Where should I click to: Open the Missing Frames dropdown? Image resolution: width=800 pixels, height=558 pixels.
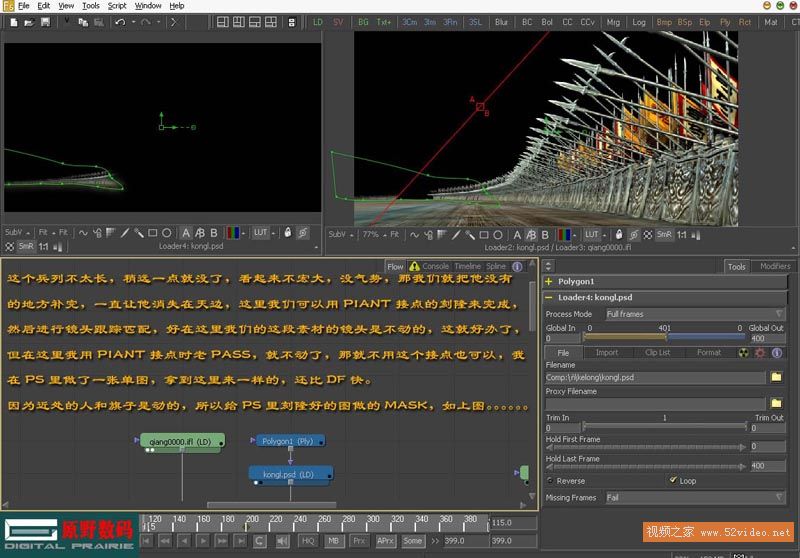pyautogui.click(x=695, y=497)
